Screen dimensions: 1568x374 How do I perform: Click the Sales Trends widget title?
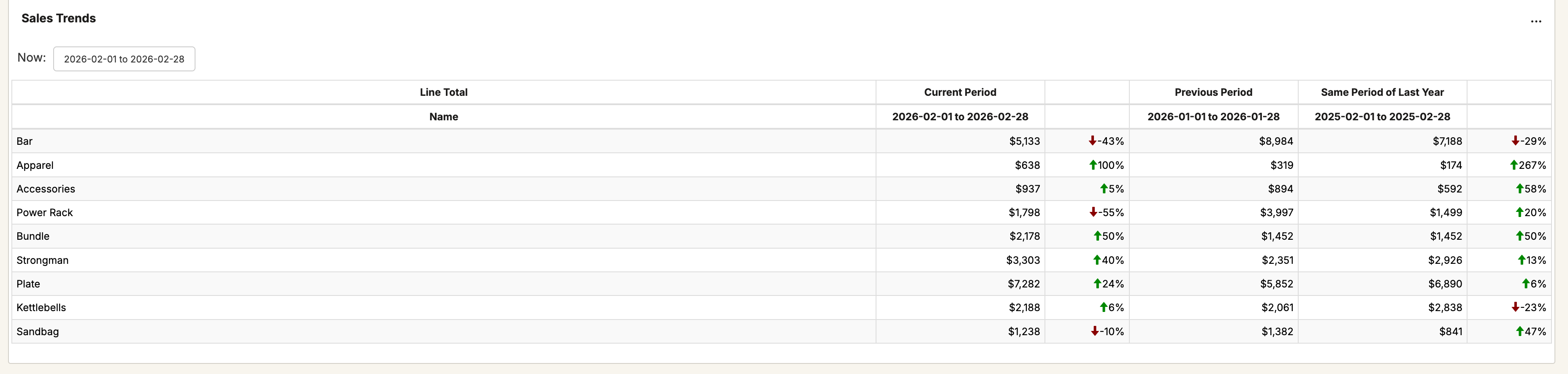pos(58,18)
